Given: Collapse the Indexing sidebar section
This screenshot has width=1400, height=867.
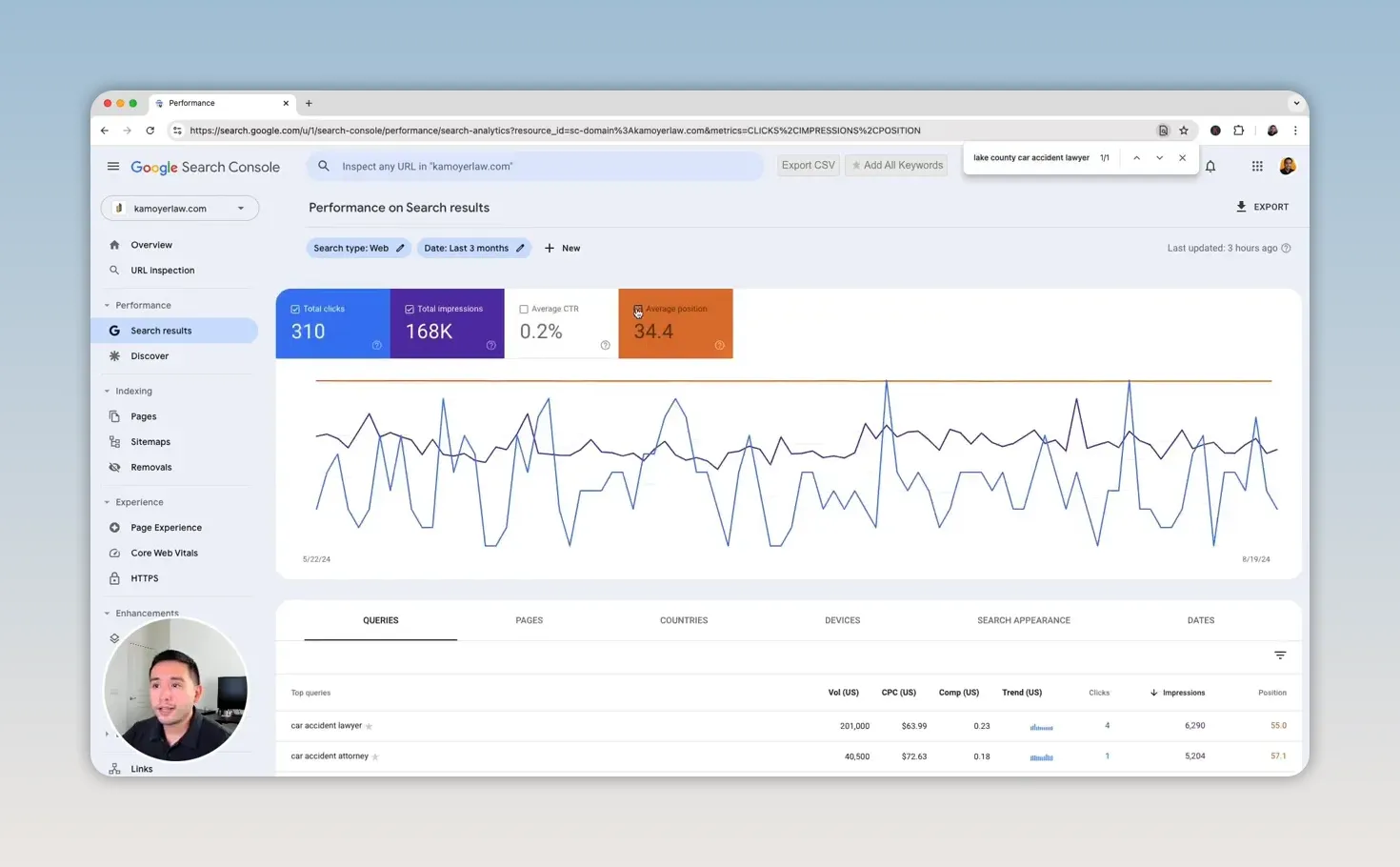Looking at the screenshot, I should pos(107,392).
